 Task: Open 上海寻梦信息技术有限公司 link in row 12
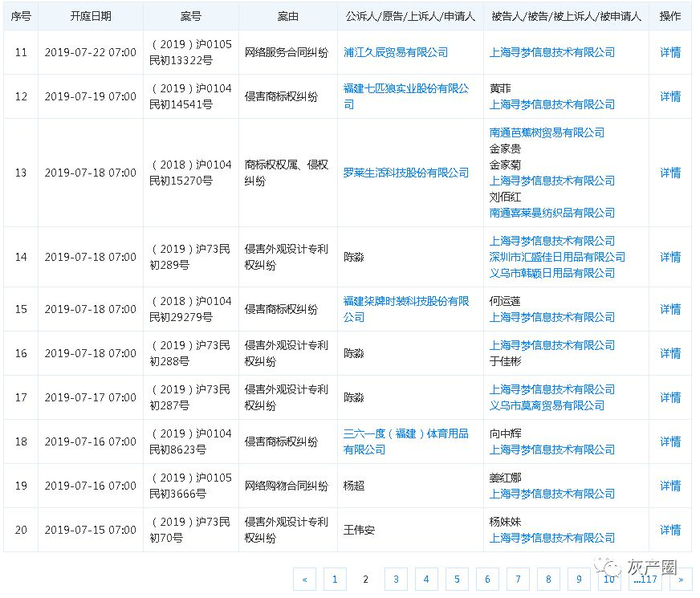[x=552, y=105]
